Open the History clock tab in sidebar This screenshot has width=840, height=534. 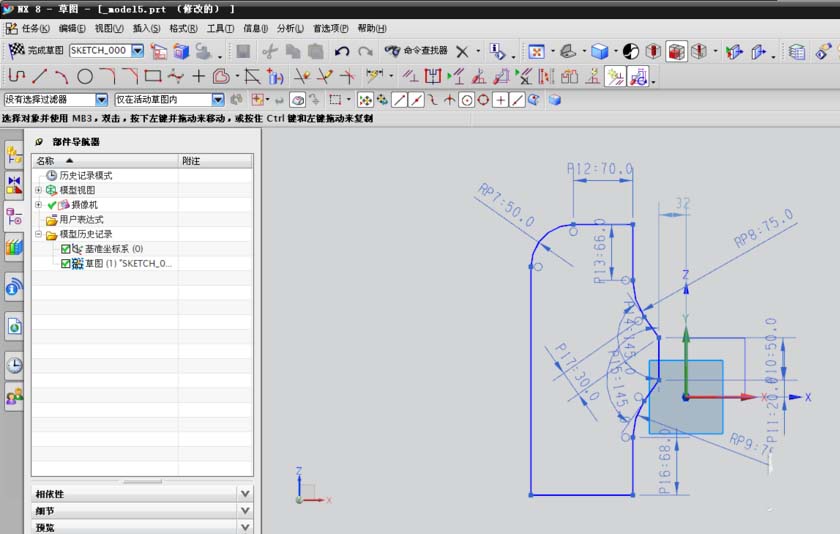coord(14,365)
